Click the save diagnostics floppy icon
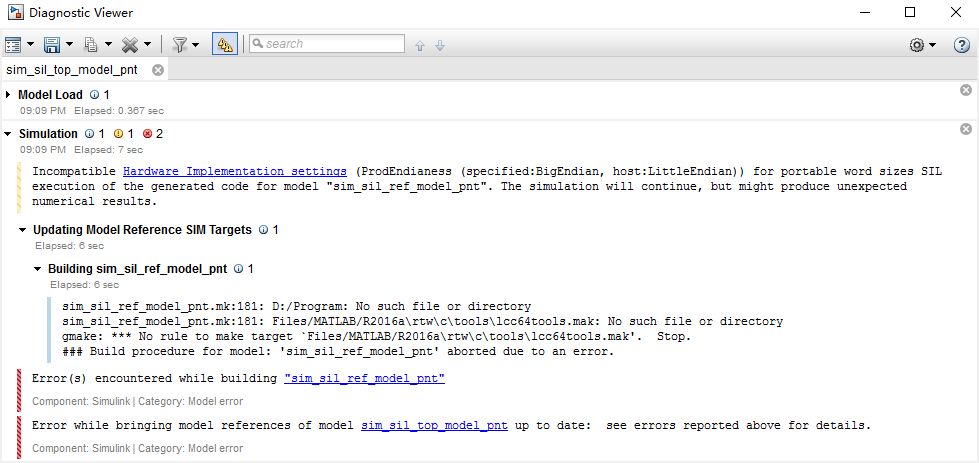The height and width of the screenshot is (463, 979). pos(52,44)
